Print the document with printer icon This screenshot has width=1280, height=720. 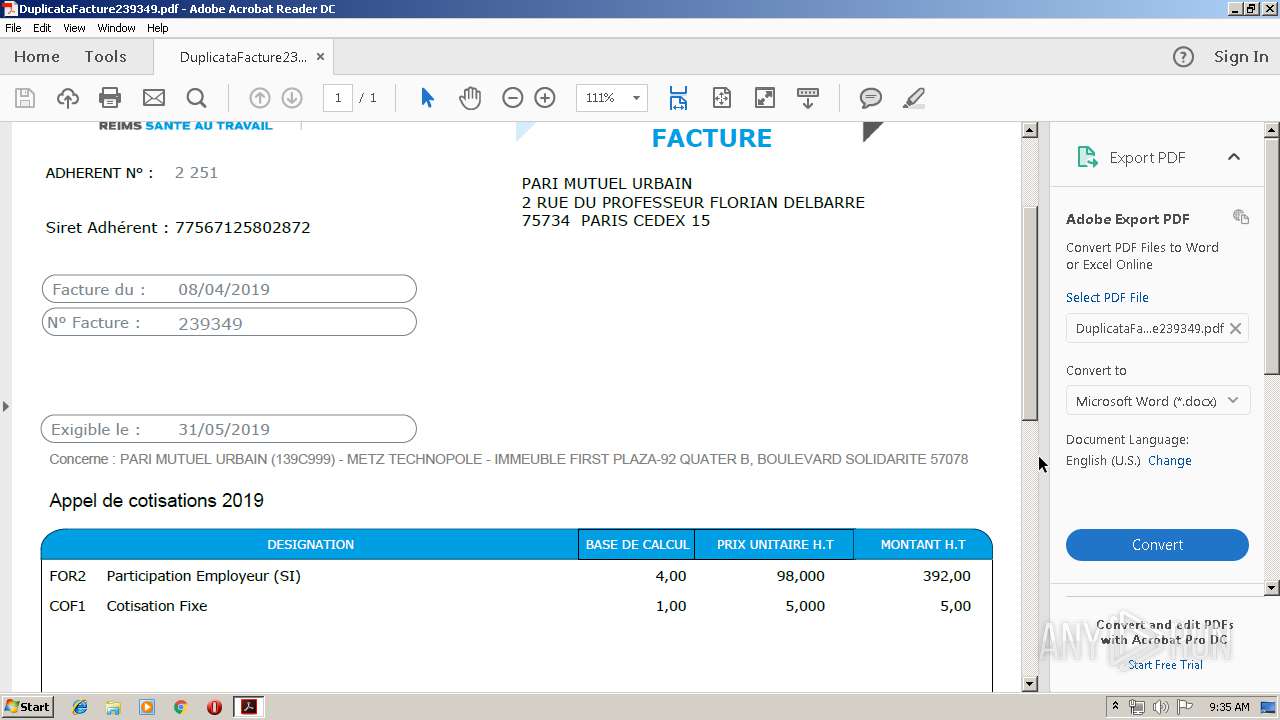(110, 98)
